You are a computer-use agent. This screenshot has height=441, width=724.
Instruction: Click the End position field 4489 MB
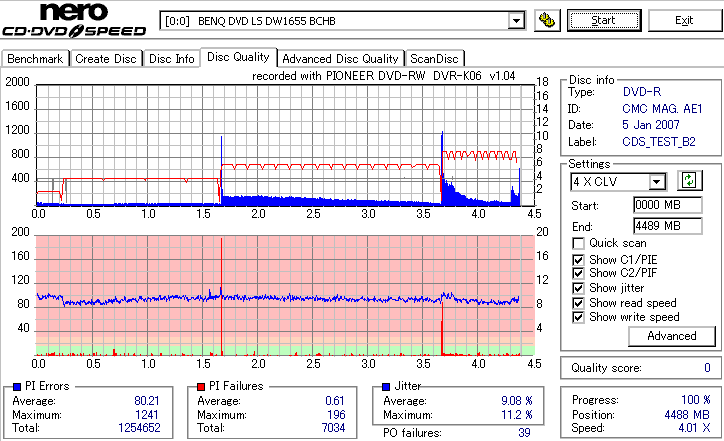pyautogui.click(x=668, y=226)
